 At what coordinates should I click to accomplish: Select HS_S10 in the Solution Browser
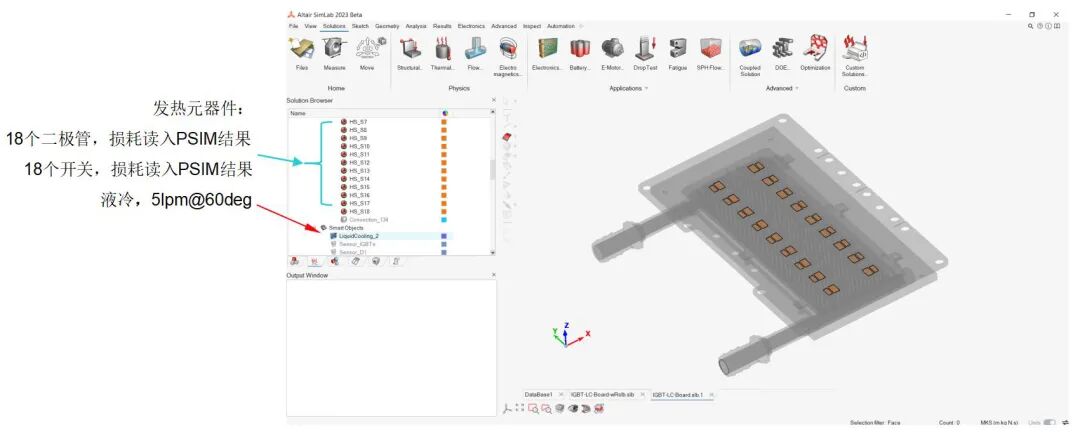tap(360, 146)
